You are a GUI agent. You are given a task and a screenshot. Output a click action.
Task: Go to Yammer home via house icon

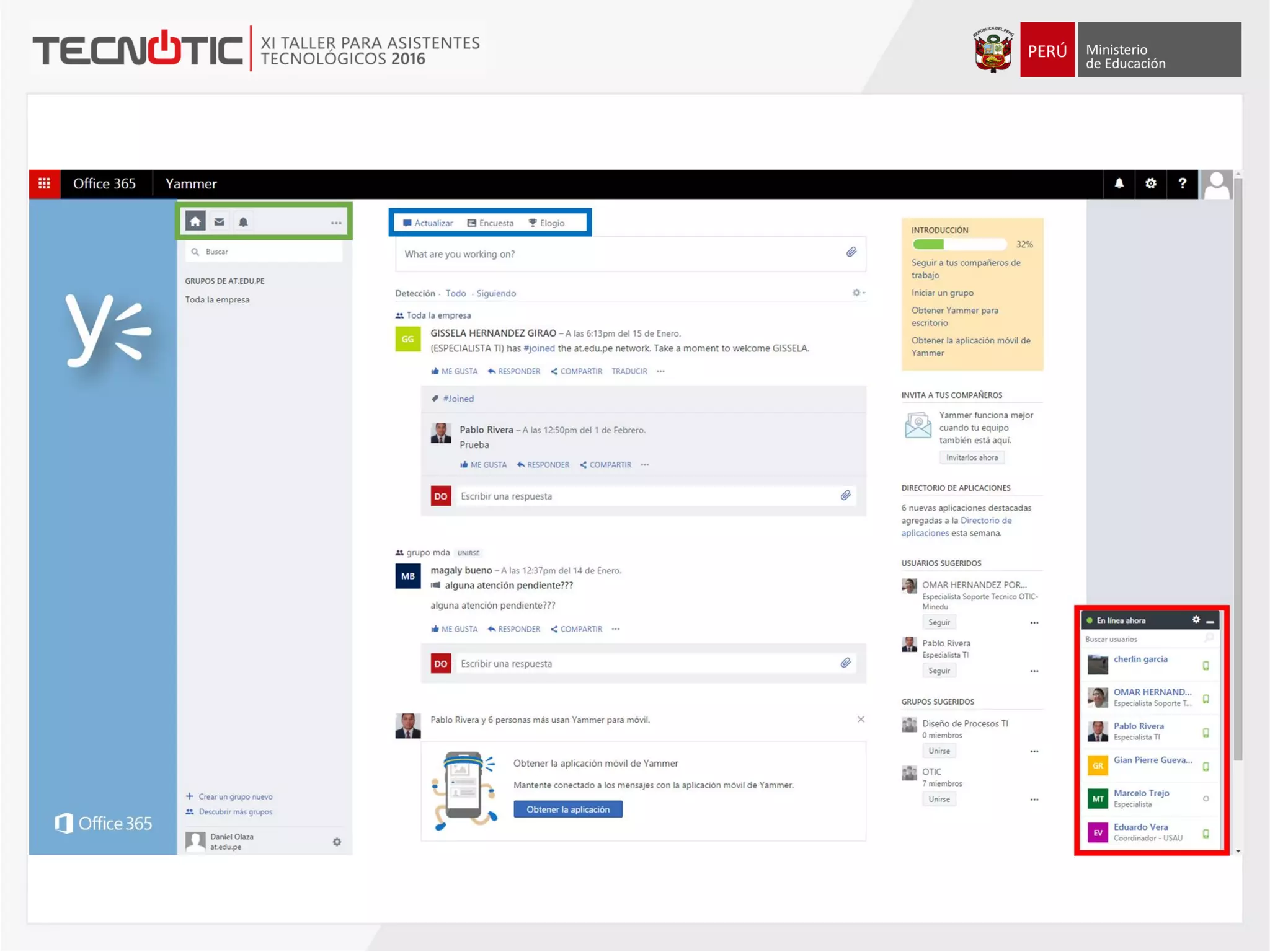tap(195, 222)
